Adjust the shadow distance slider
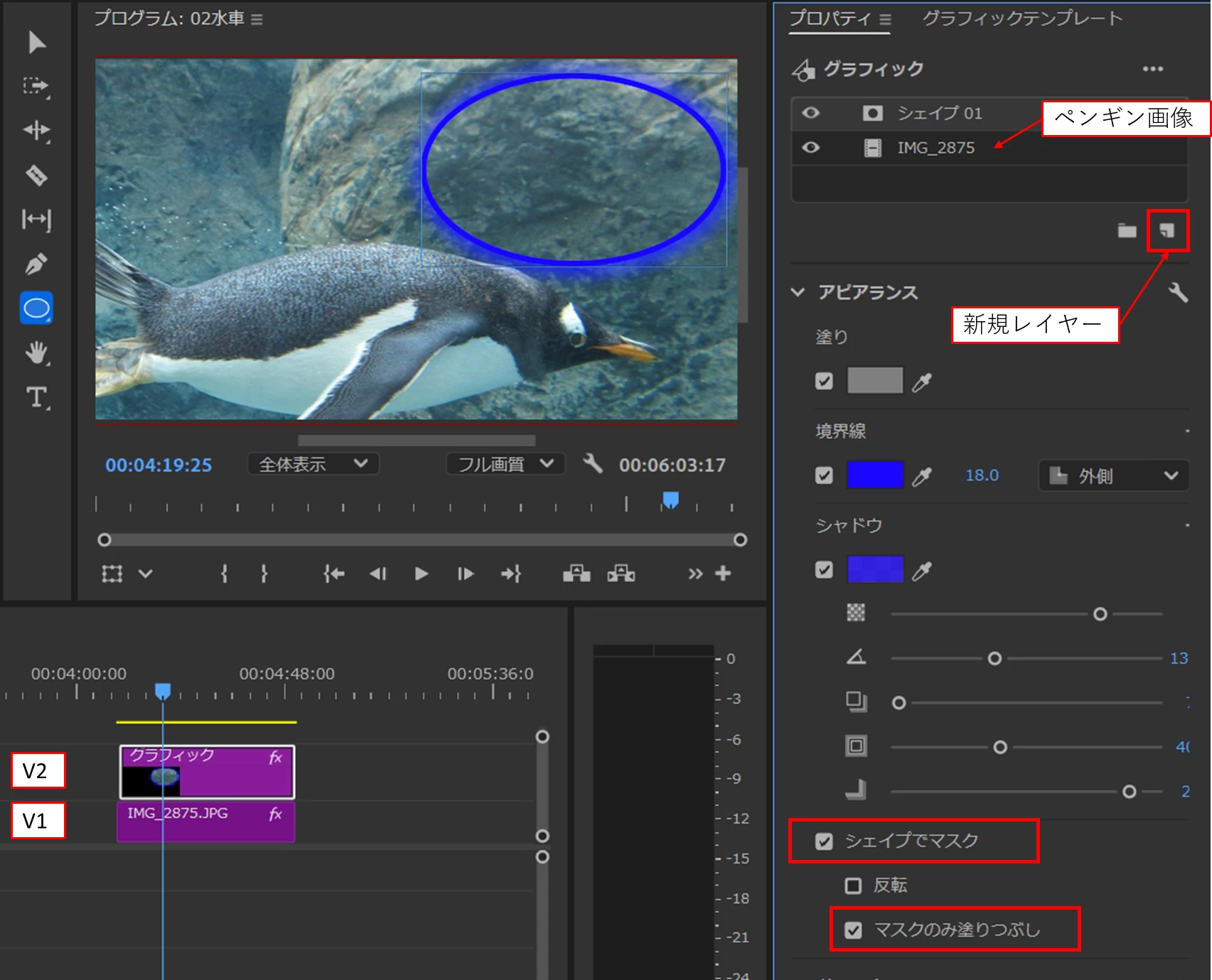Screen dimensions: 1212x980 point(899,703)
